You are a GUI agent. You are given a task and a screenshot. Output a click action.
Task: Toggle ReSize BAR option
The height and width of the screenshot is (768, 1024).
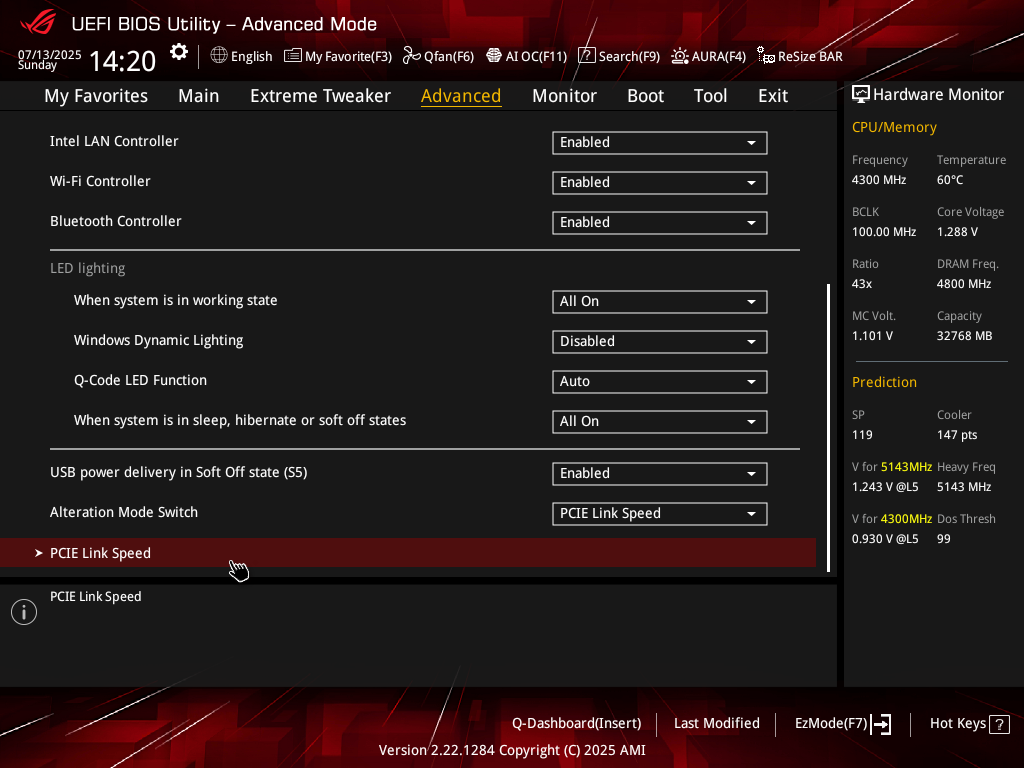(x=800, y=56)
